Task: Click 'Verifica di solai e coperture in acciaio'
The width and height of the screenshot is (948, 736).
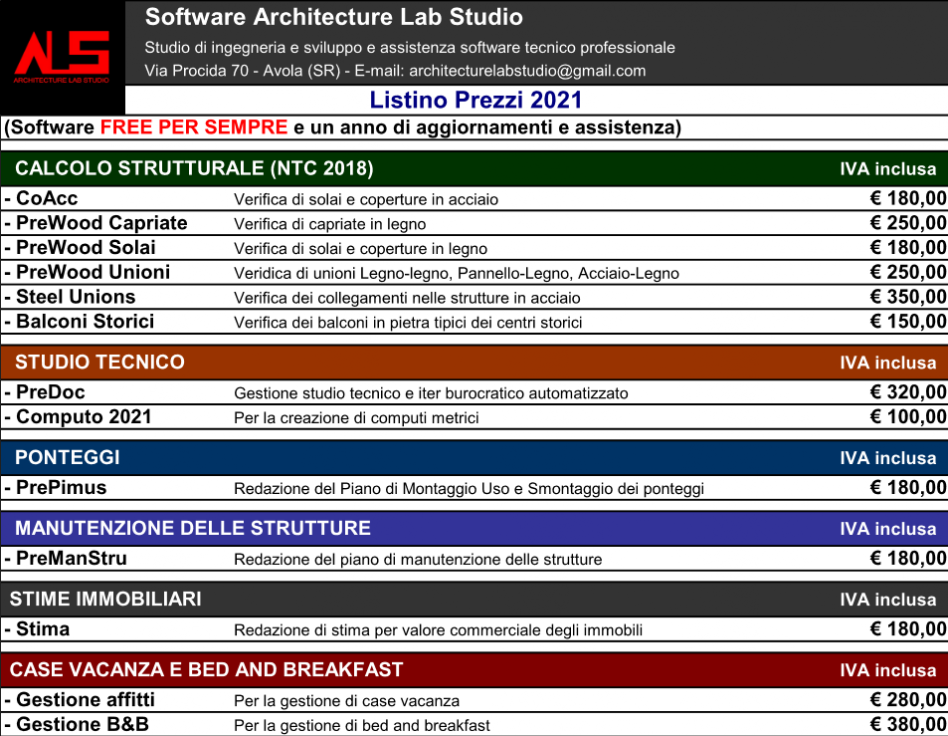Action: coord(366,200)
